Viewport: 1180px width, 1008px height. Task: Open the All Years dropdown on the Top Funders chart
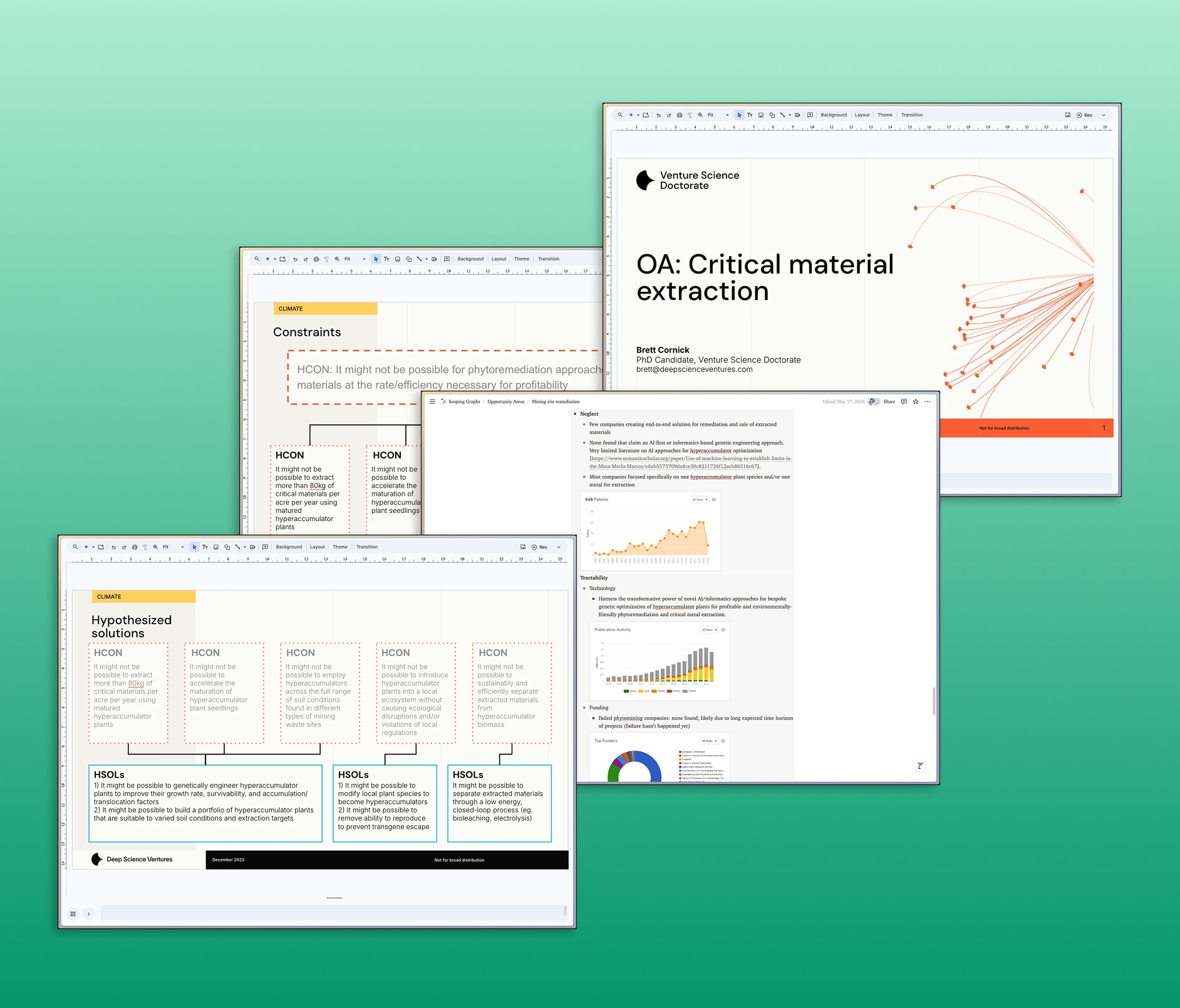click(x=709, y=741)
